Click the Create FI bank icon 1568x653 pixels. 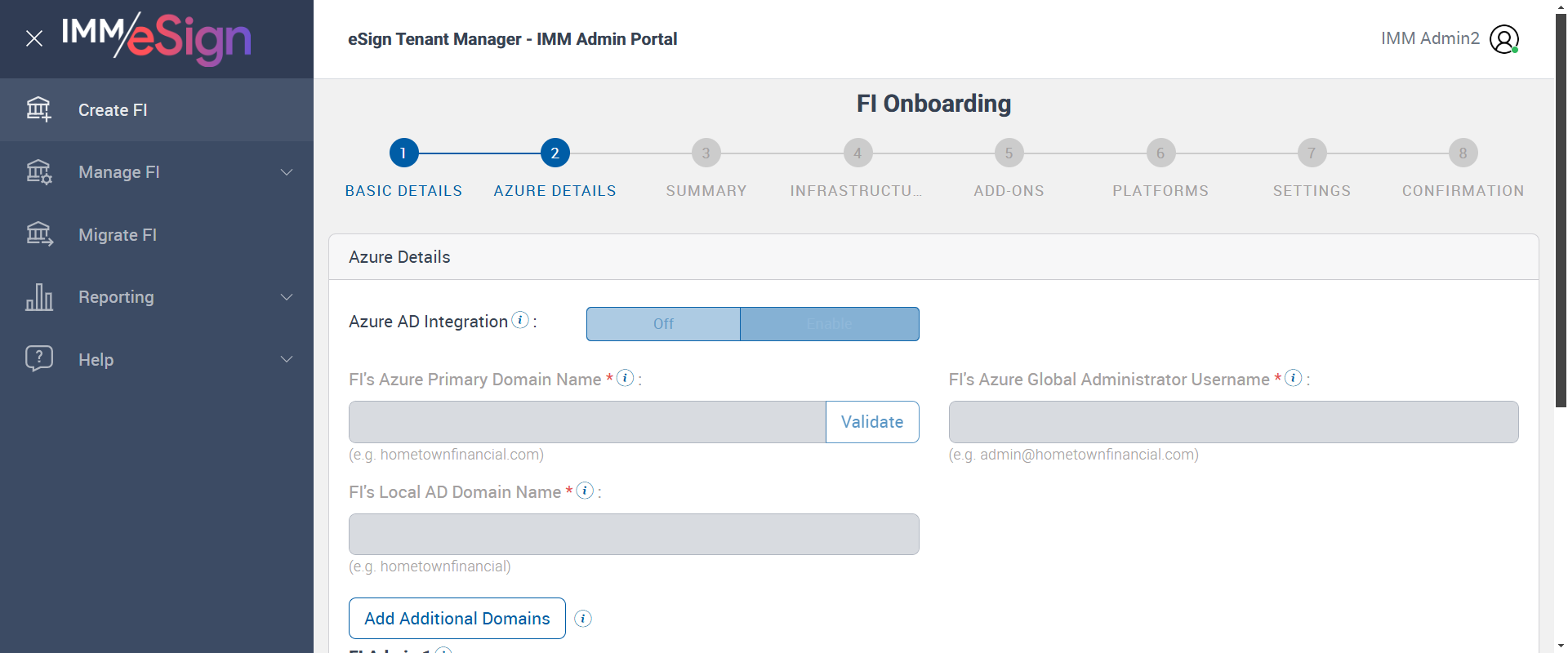(x=38, y=109)
